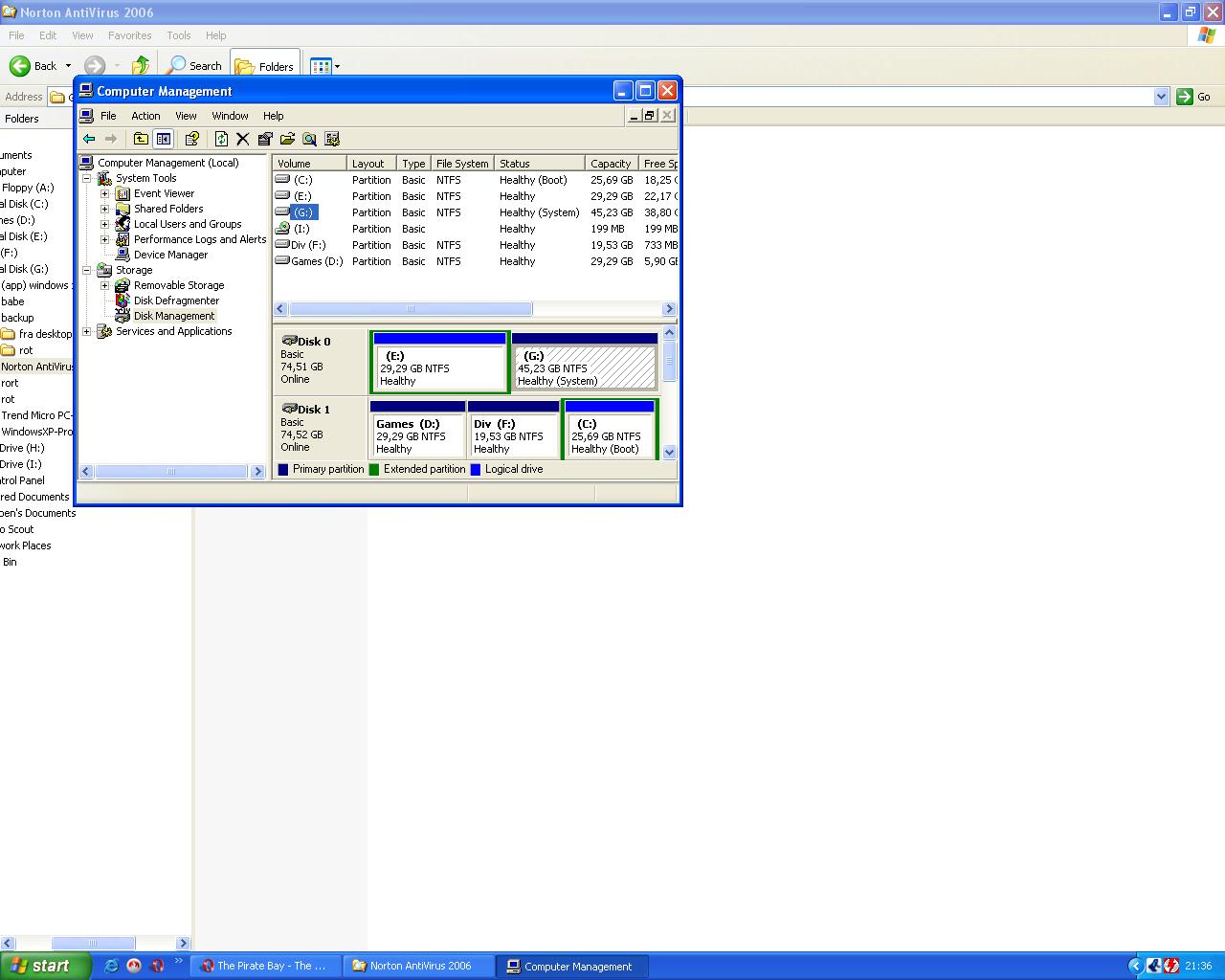
Task: Click the Up one level folder icon
Action: click(x=141, y=139)
